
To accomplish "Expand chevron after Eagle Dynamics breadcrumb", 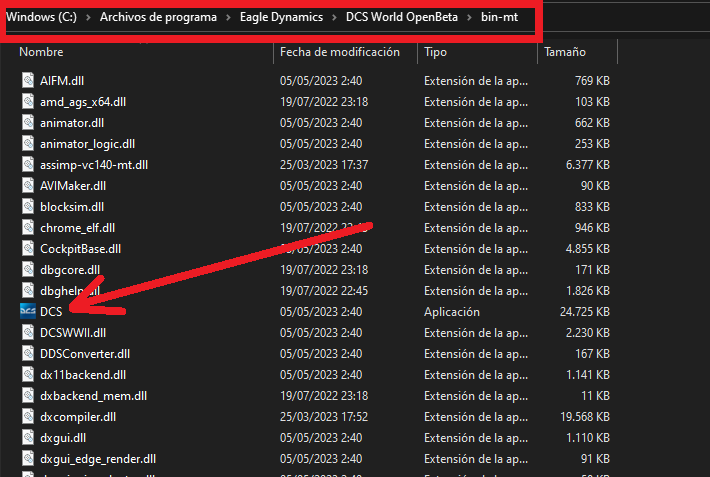I will pos(334,17).
